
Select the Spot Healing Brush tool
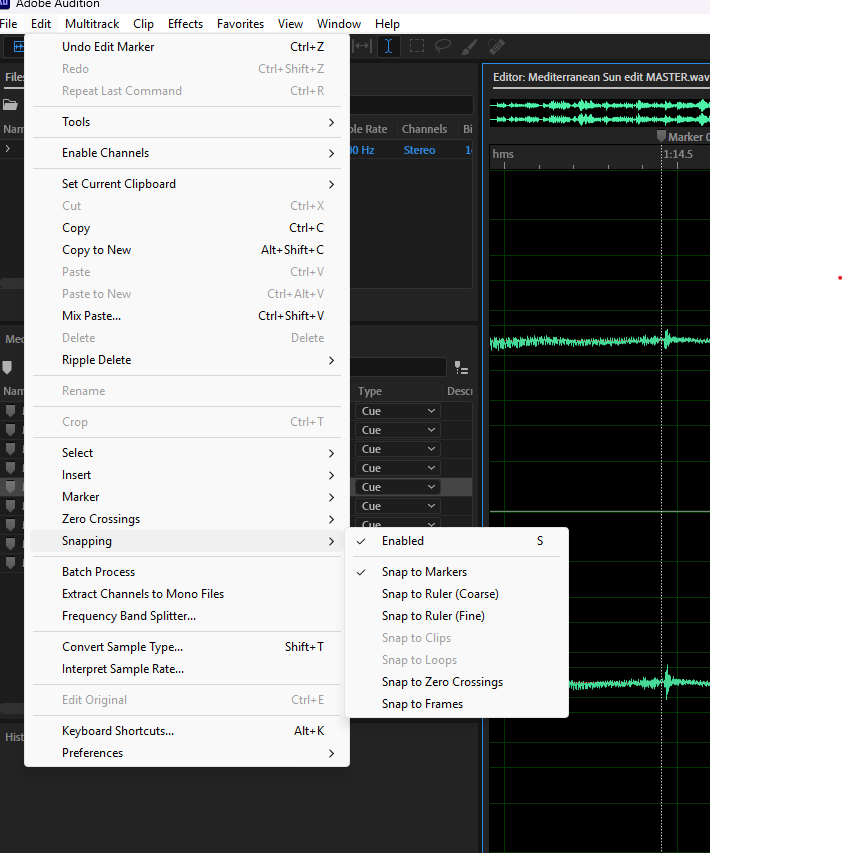496,47
